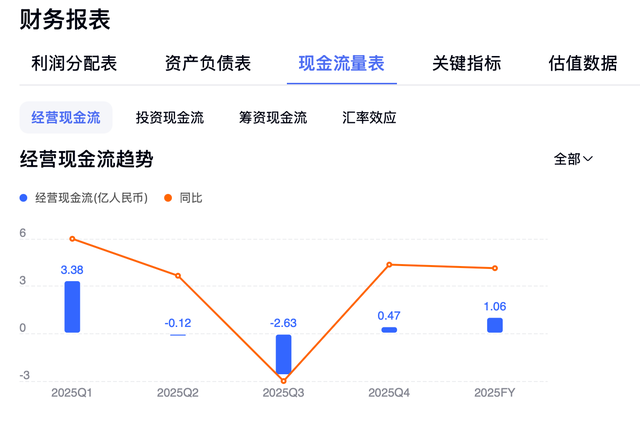Expand the 全部 period dropdown

click(x=574, y=159)
